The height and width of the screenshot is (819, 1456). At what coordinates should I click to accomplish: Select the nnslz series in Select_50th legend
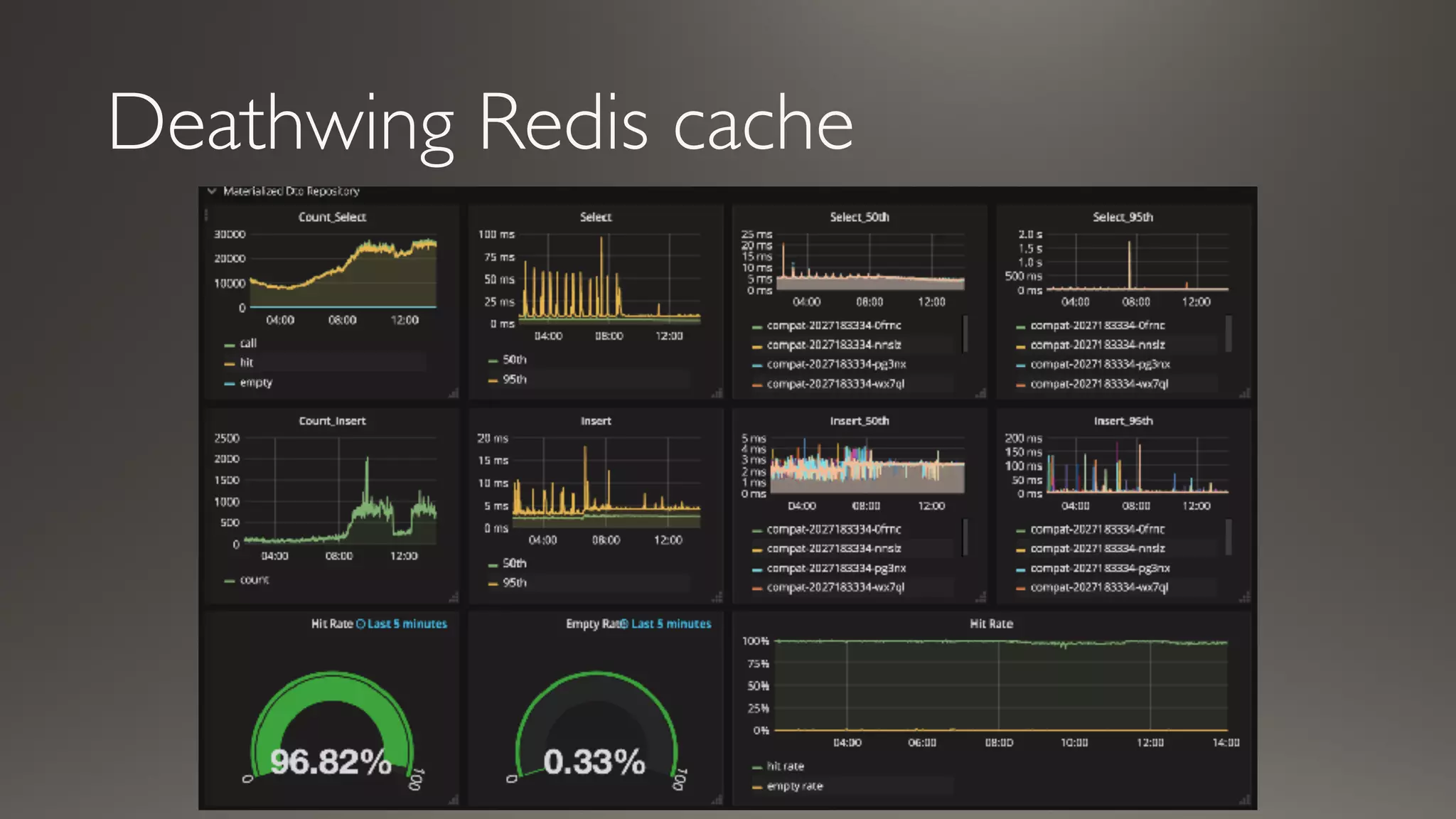pos(834,345)
